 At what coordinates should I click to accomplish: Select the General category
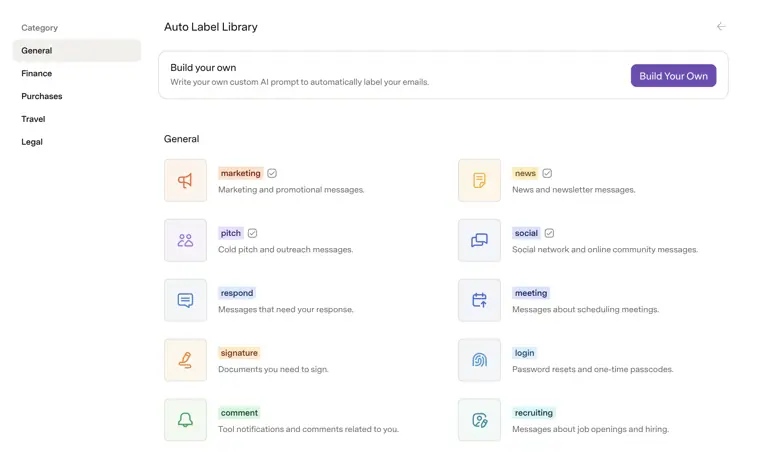[77, 50]
